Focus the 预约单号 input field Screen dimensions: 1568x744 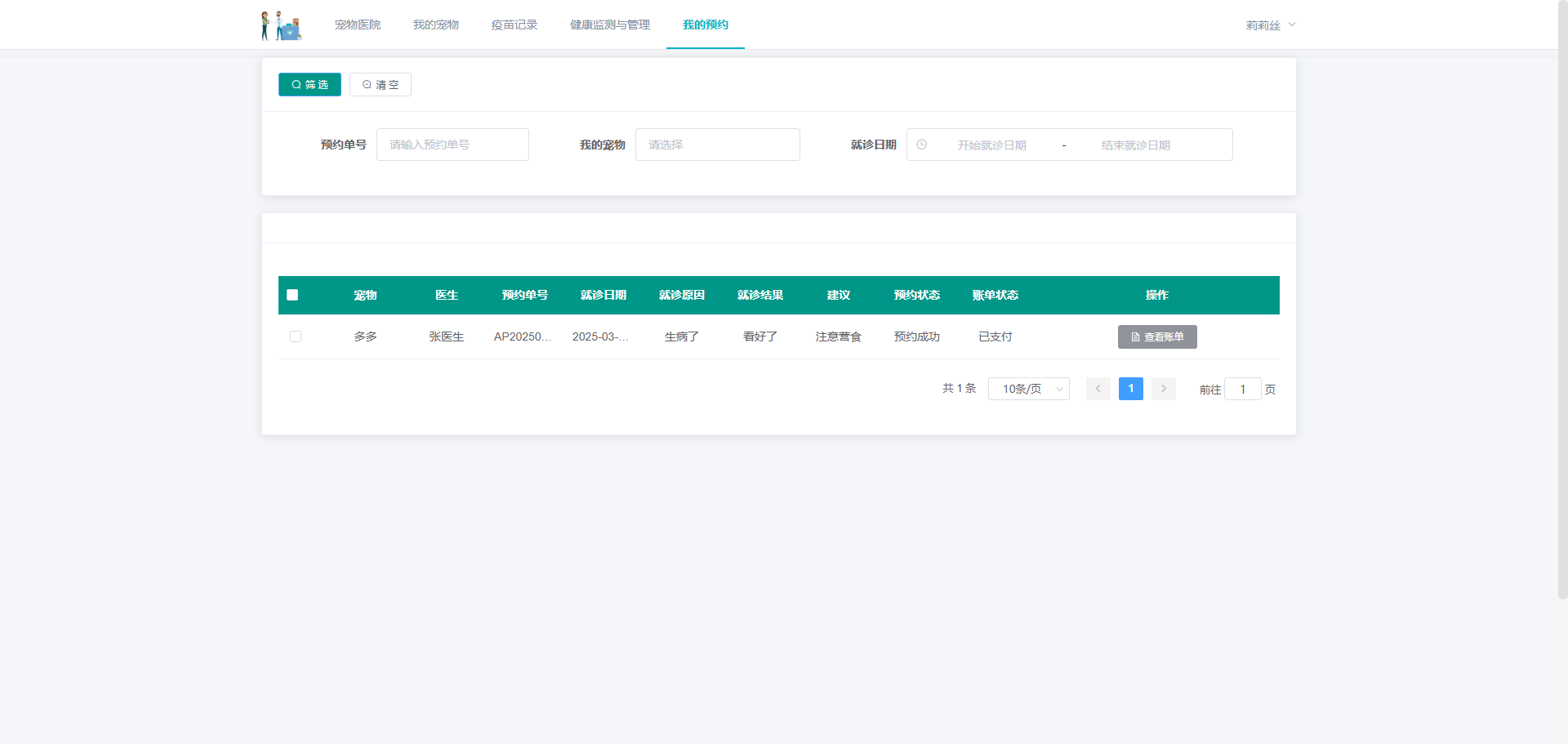[x=452, y=145]
